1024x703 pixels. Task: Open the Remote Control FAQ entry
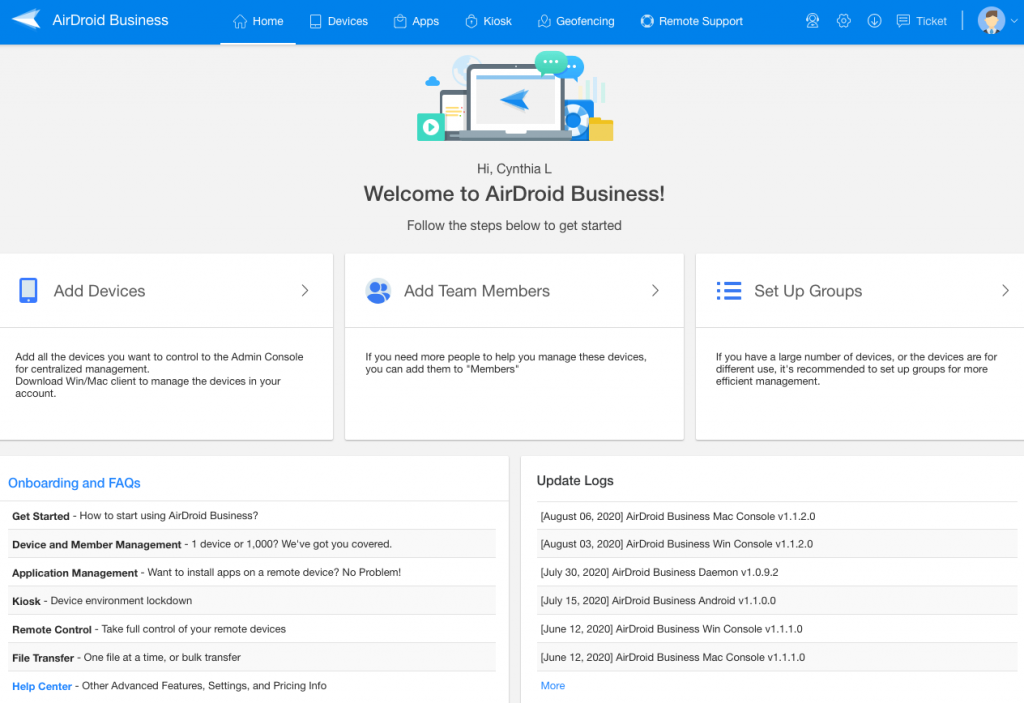252,629
